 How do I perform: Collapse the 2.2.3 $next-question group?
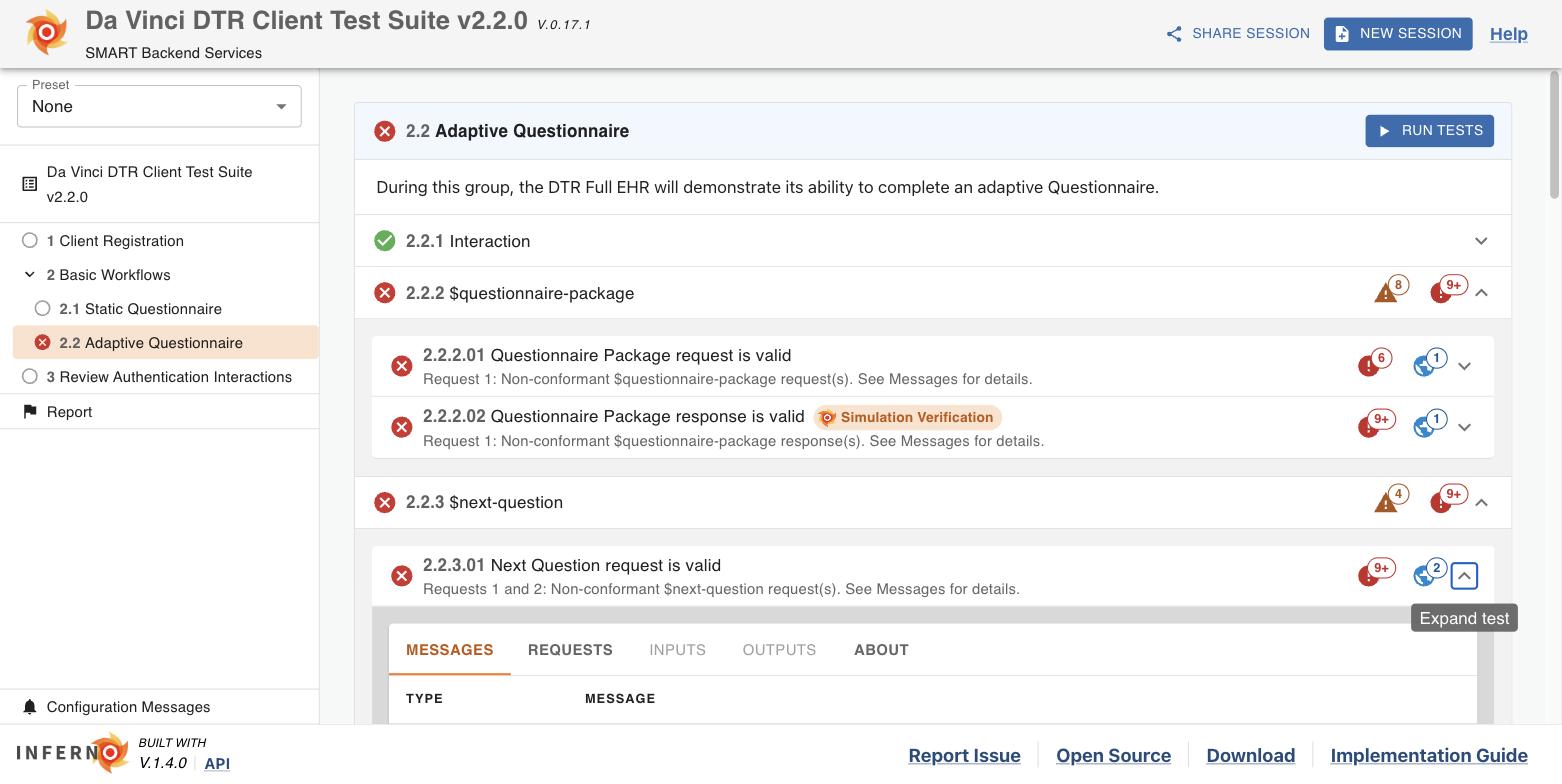(1481, 502)
